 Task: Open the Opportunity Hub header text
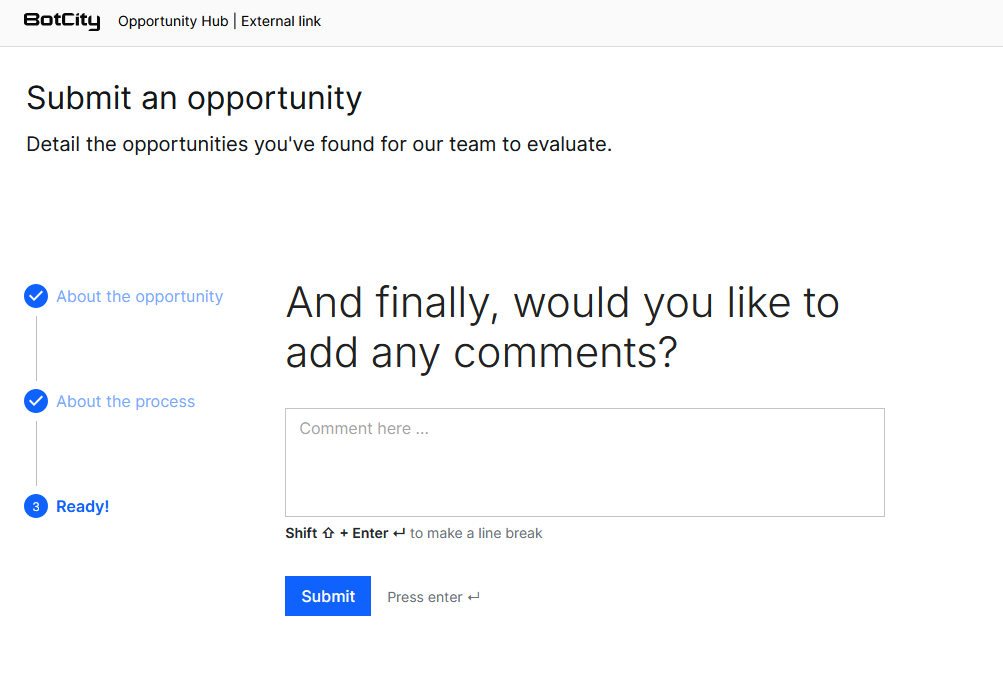[x=172, y=21]
